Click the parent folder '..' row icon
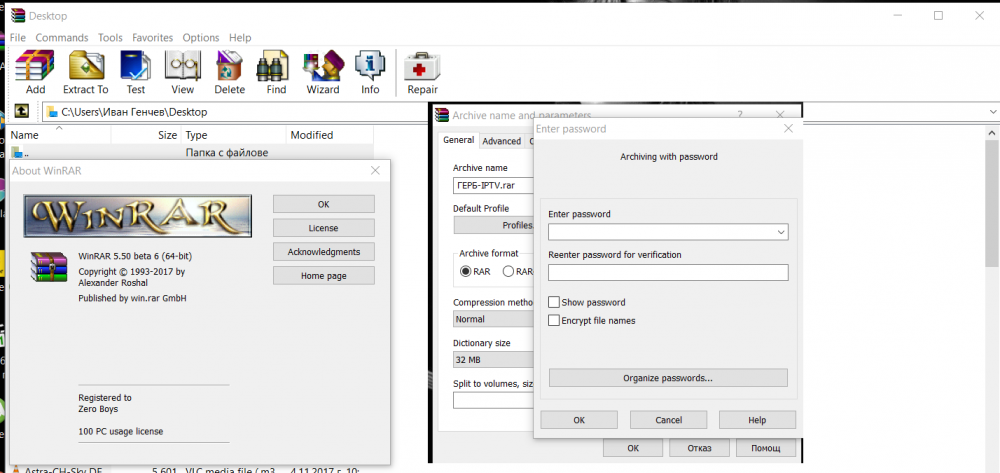 17,152
